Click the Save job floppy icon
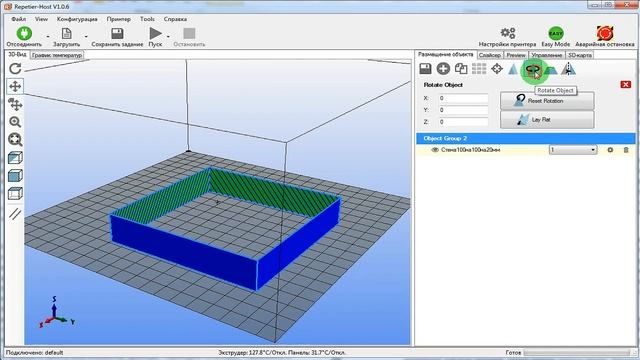 tap(117, 33)
